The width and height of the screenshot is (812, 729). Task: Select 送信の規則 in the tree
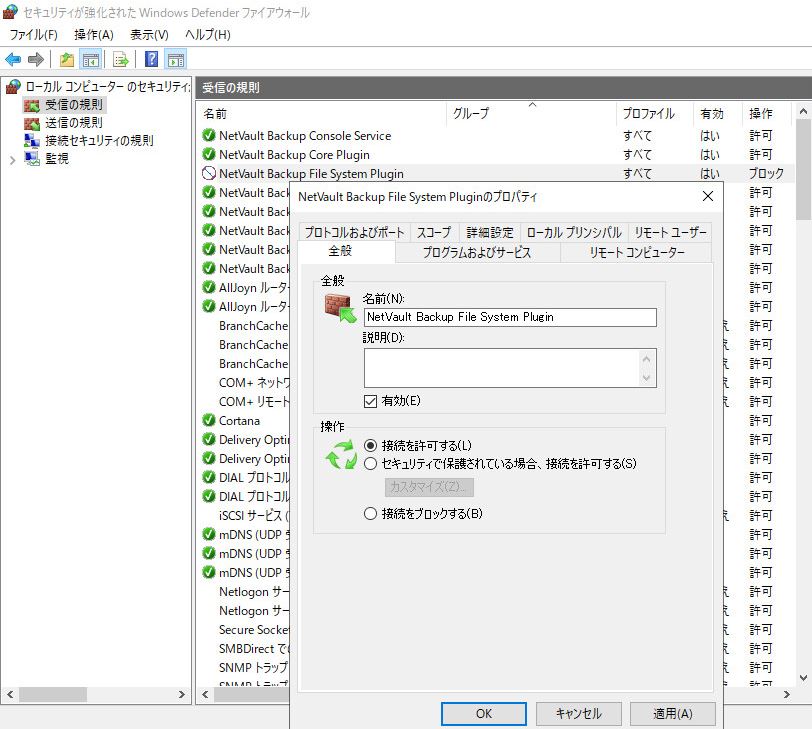[x=74, y=123]
